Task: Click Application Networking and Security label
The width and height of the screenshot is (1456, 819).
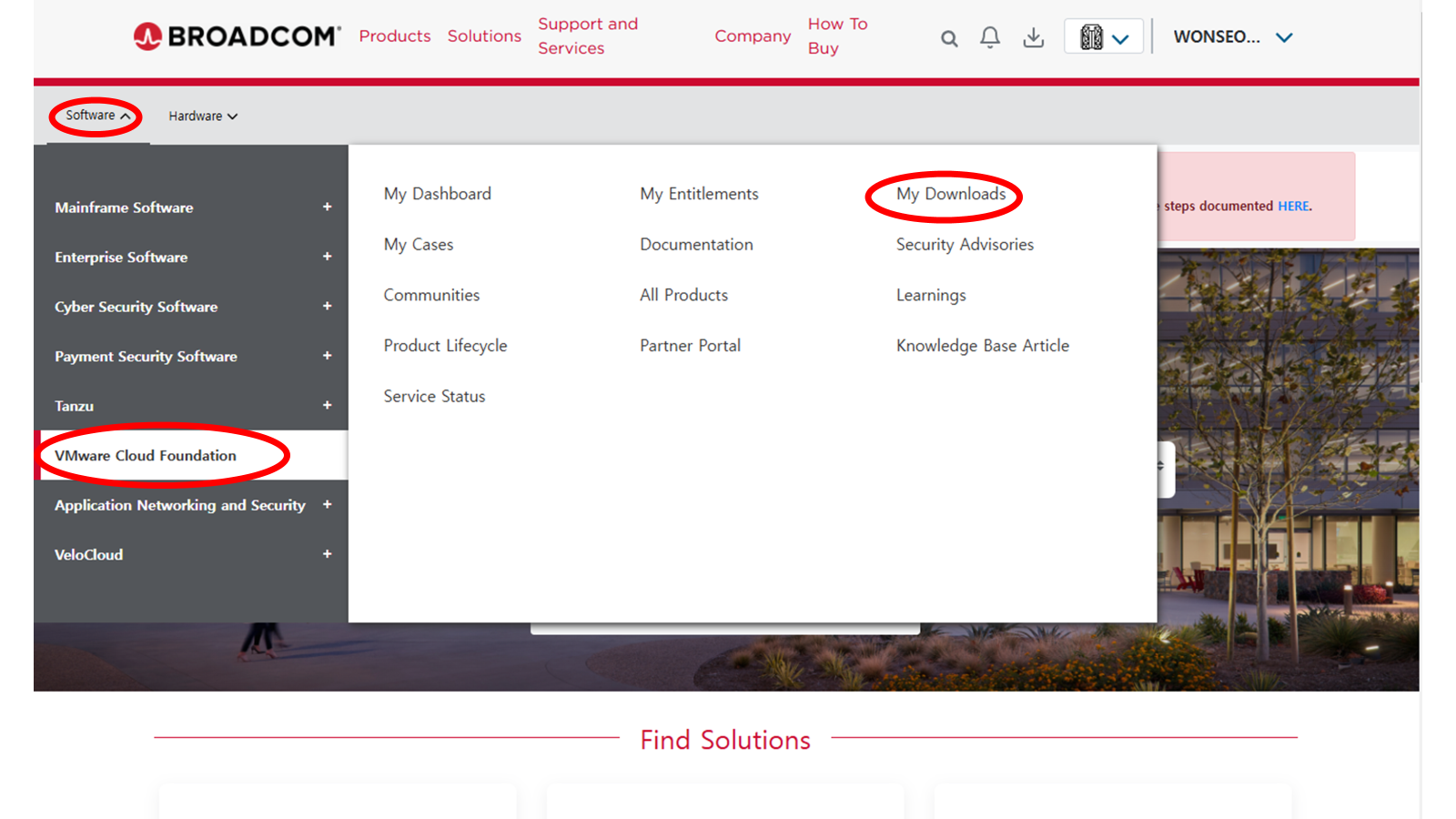Action: (x=180, y=505)
